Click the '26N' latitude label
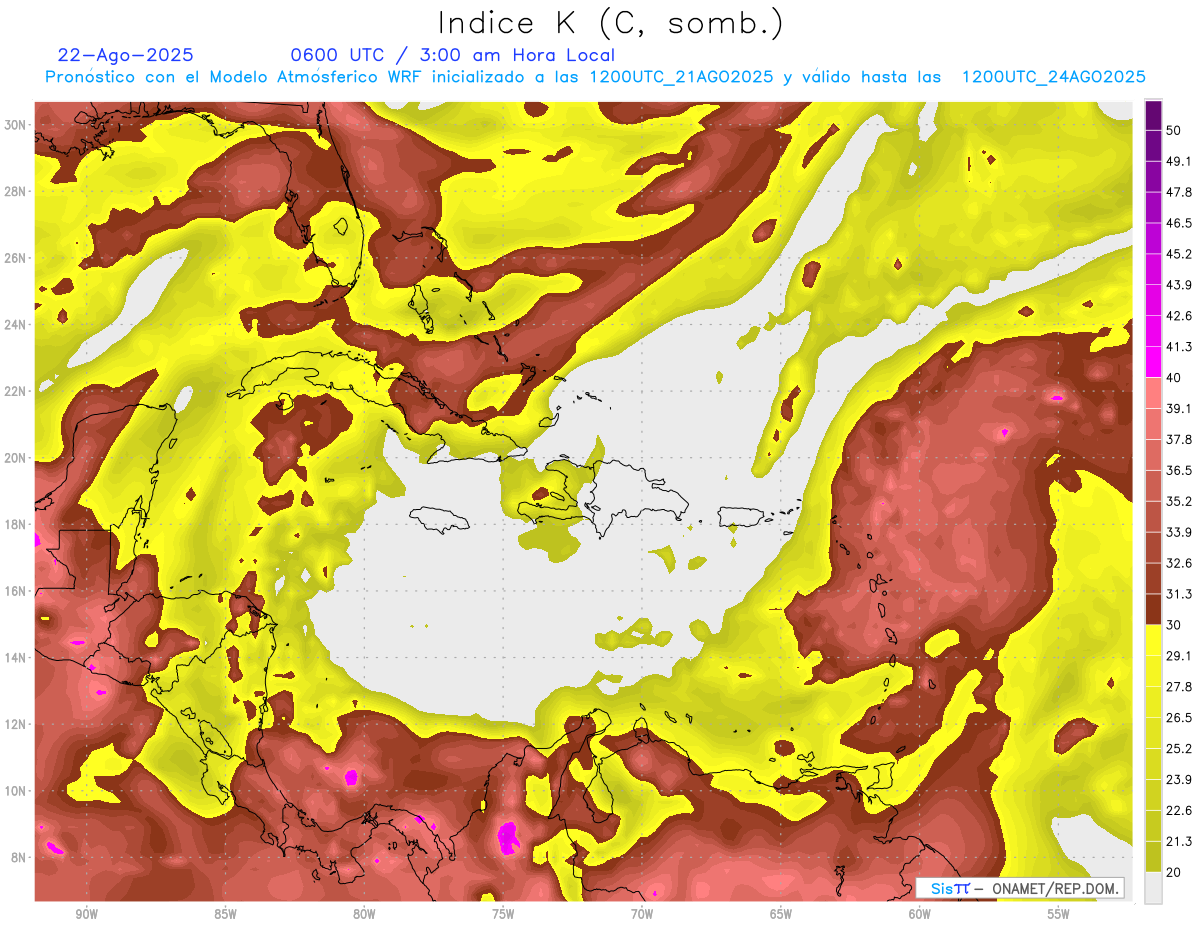Screen dimensions: 1200x927 [x=17, y=258]
